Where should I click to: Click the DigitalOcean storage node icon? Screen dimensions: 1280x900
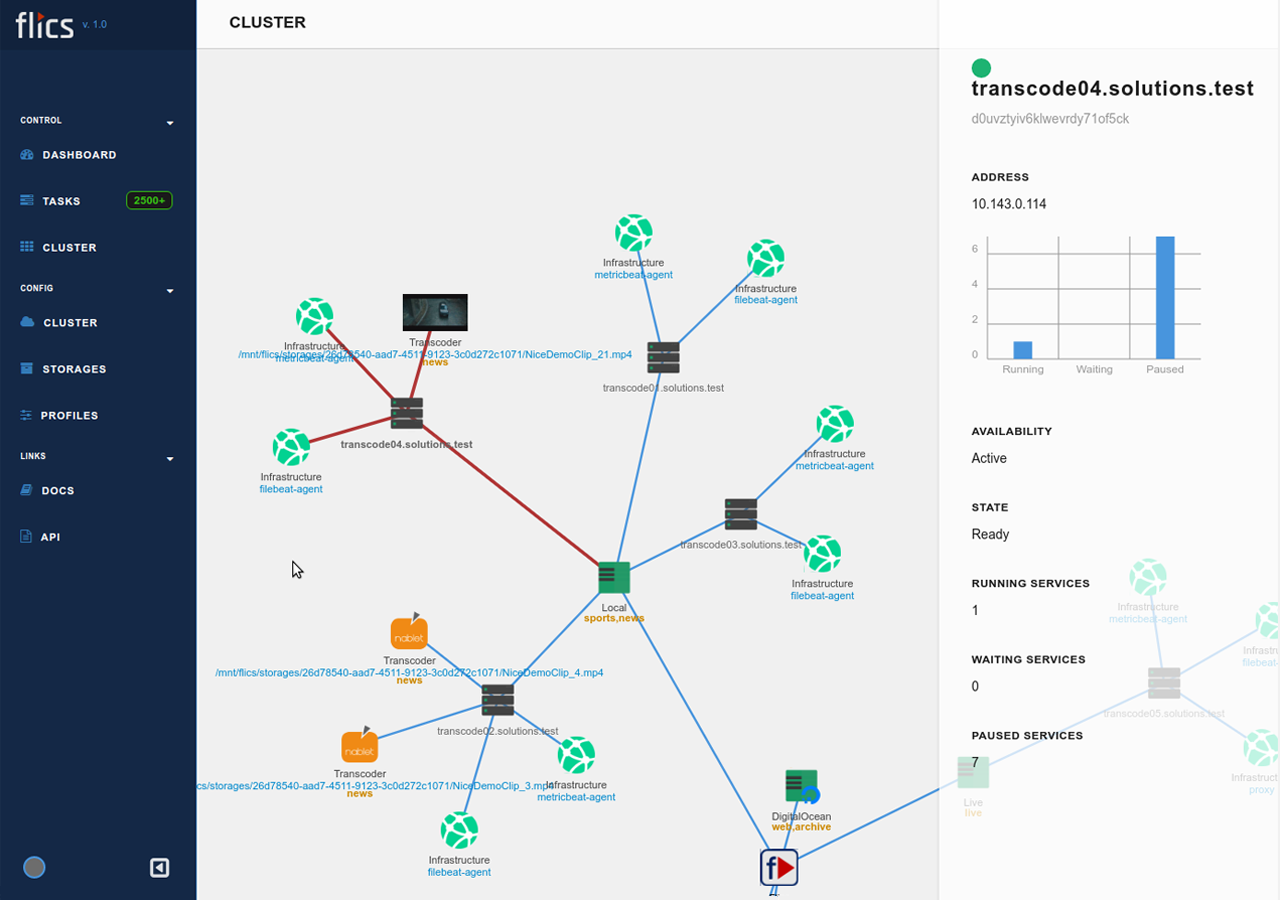801,786
